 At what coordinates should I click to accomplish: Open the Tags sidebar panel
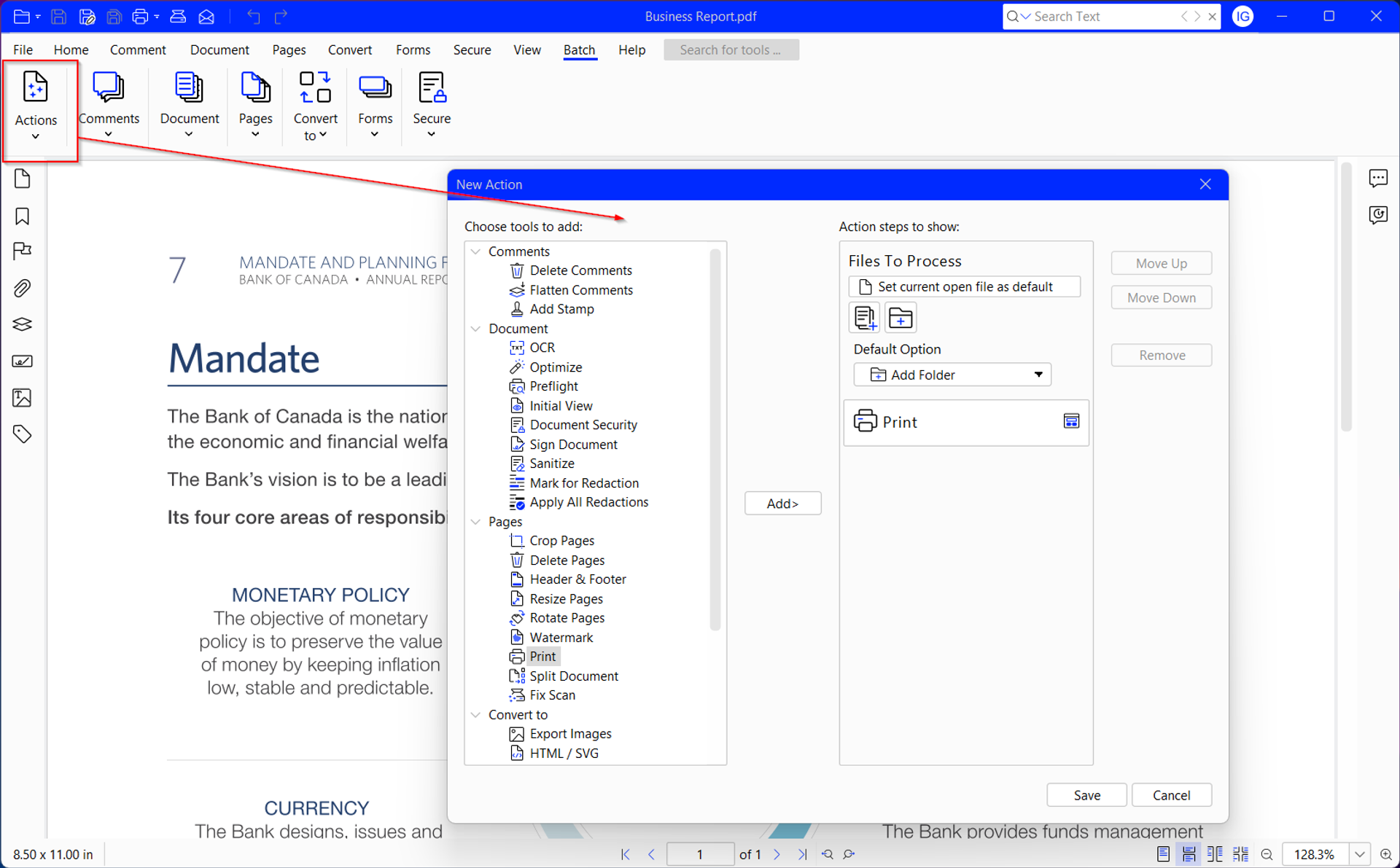pos(23,434)
